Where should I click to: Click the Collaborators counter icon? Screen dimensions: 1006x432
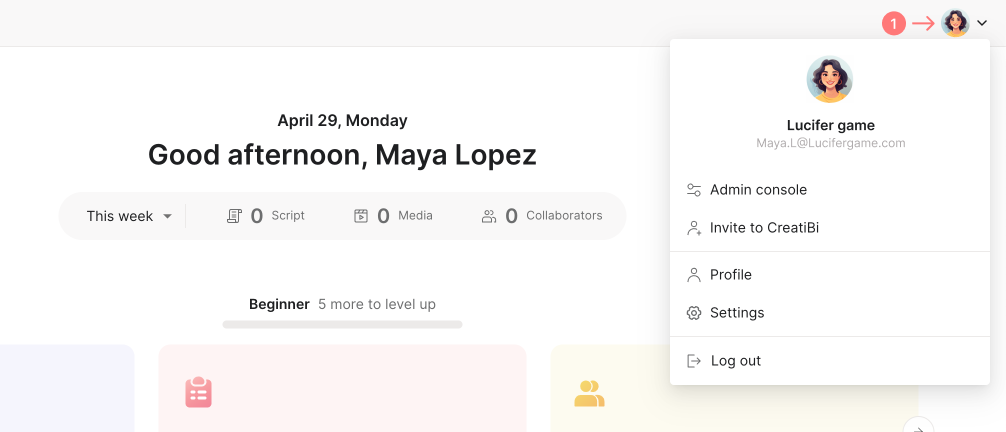click(489, 216)
